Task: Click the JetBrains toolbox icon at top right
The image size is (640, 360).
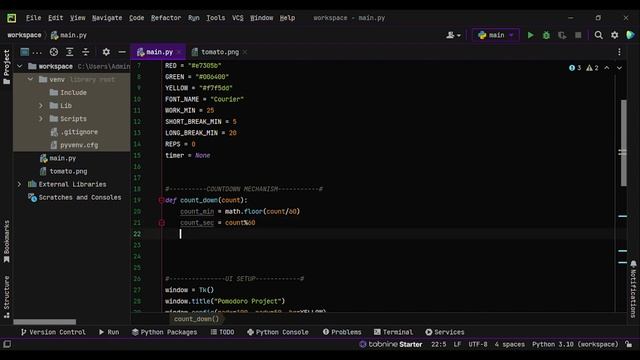Action: 630,35
